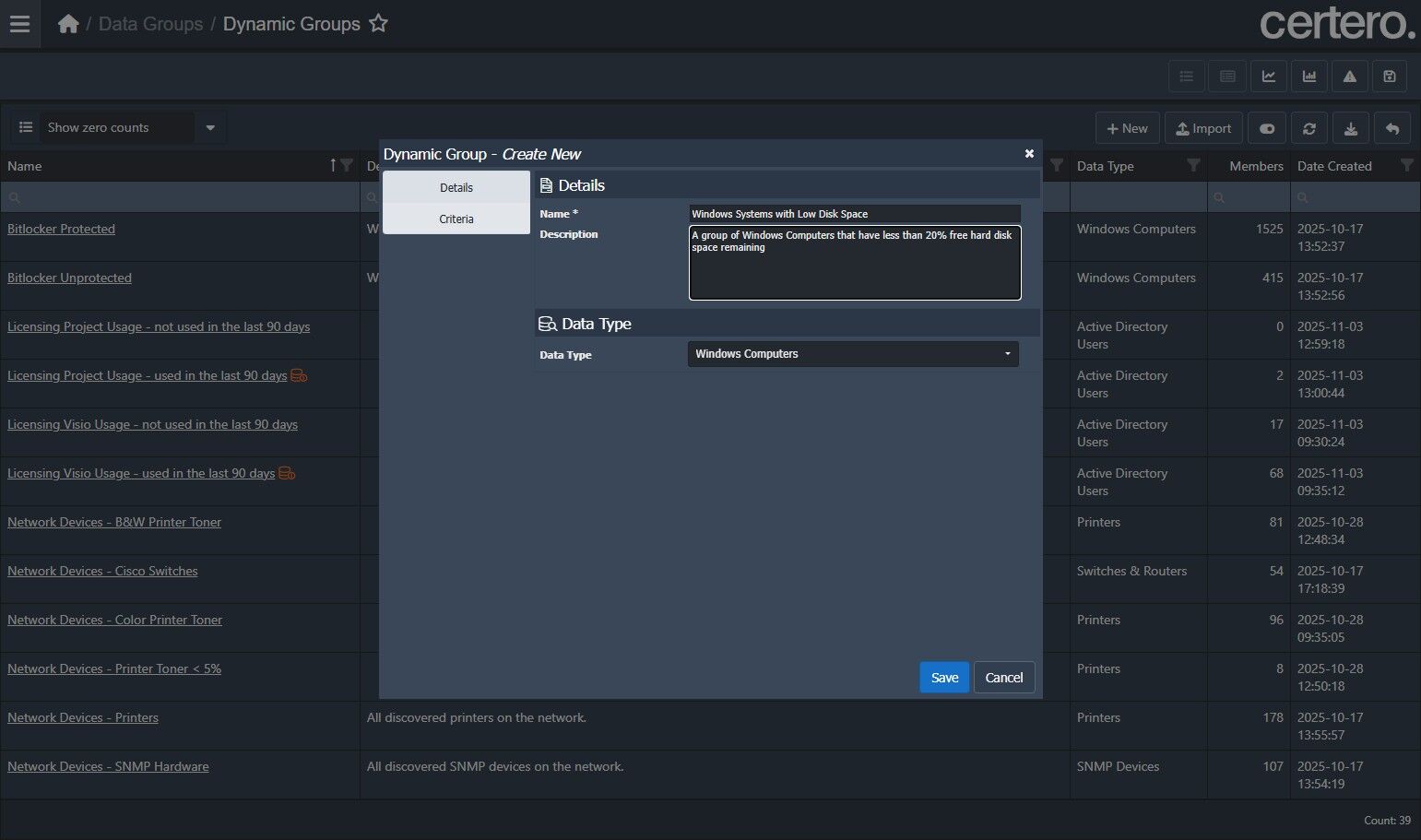The width and height of the screenshot is (1421, 840).
Task: Click the undo arrow icon
Action: (x=1392, y=128)
